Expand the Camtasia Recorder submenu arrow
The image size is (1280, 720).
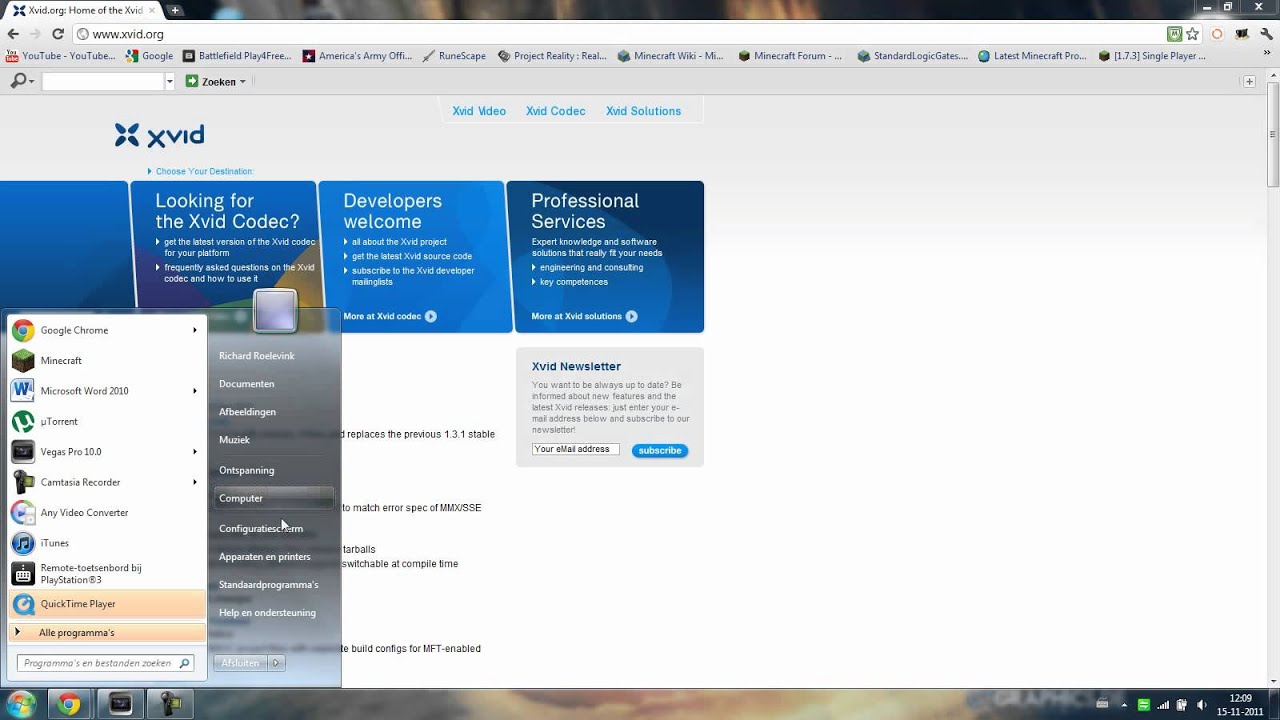point(195,482)
